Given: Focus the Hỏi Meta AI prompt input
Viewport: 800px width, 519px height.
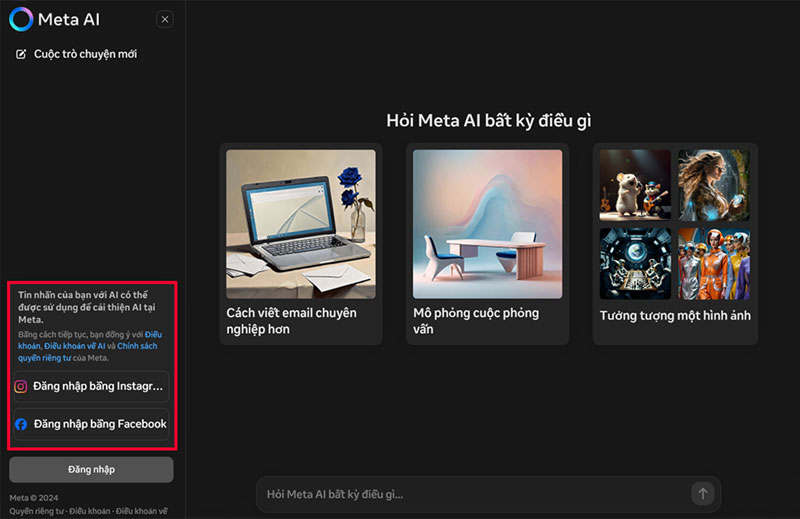Looking at the screenshot, I should (x=470, y=494).
